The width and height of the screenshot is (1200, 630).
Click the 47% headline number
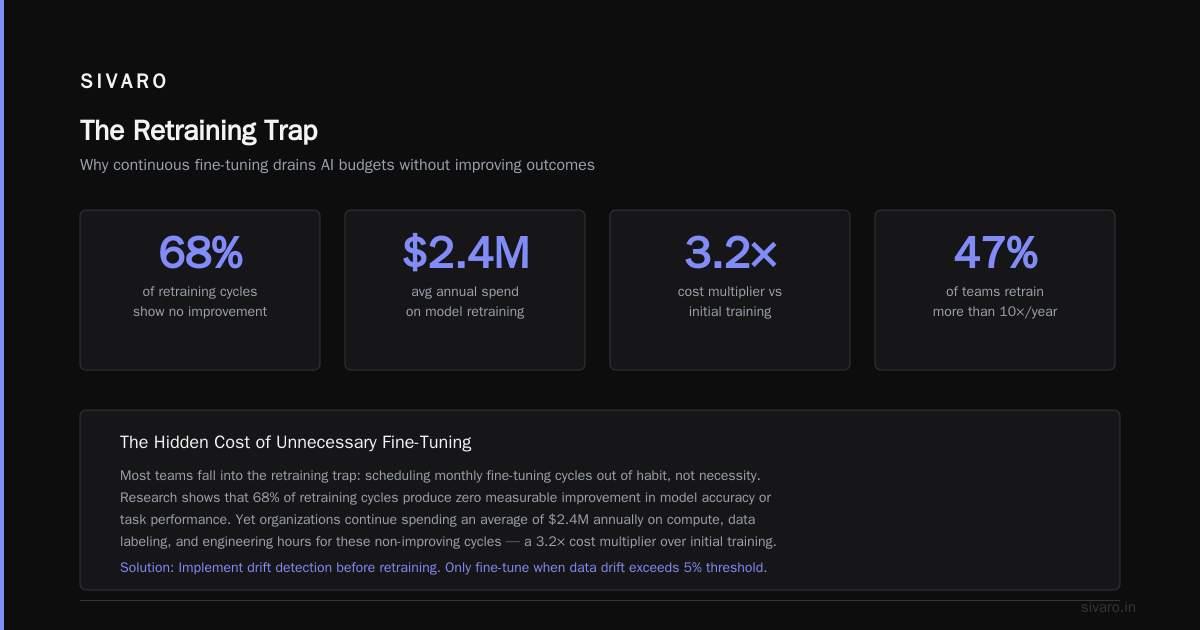point(995,253)
